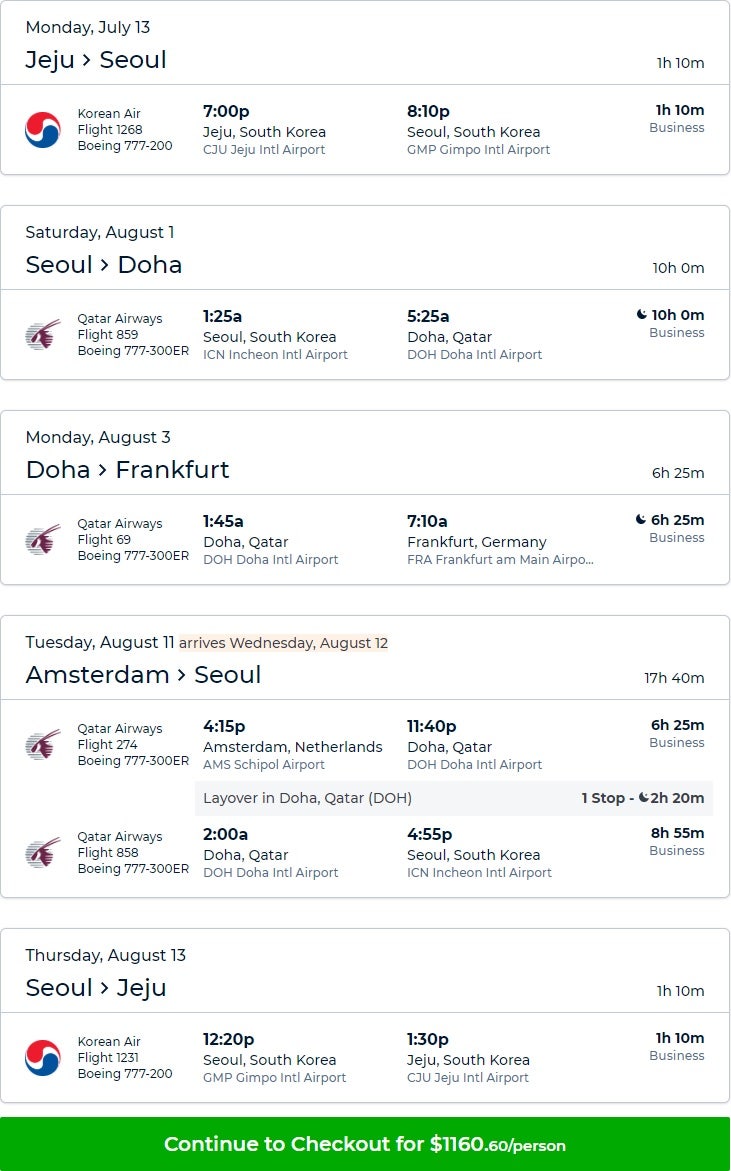Screen dimensions: 731x1171
Task: Click the Qatar Airways logo for Flight 859
Action: (x=43, y=335)
